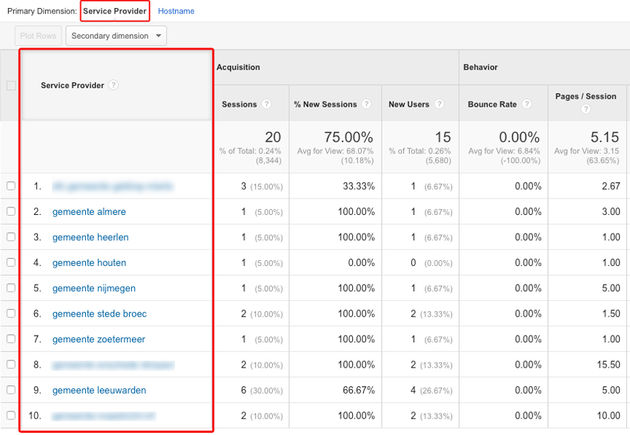Check the box for gemeente houten row

[x=11, y=262]
